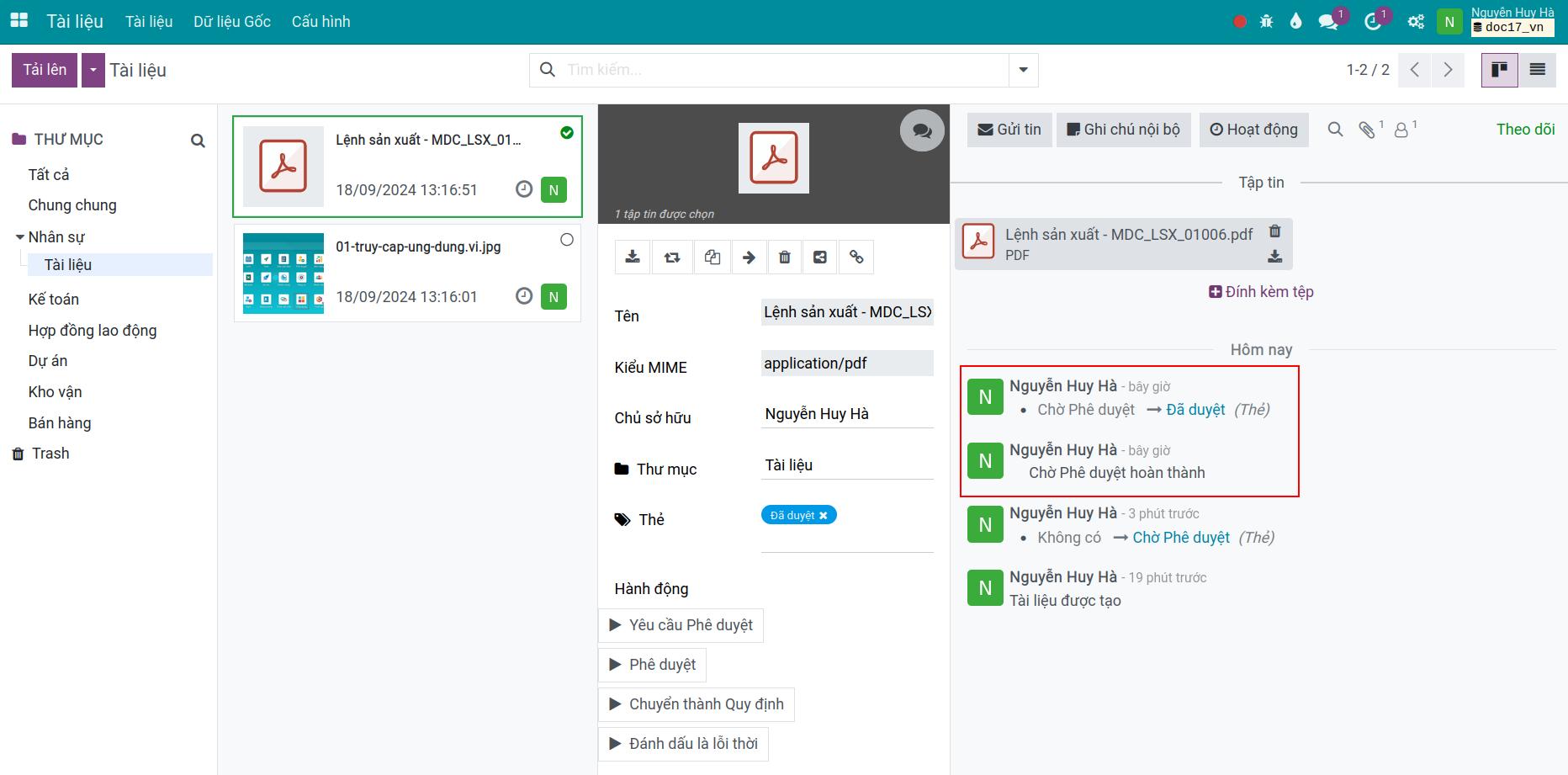Open the Dữ liệu Gốc menu

pos(232,22)
